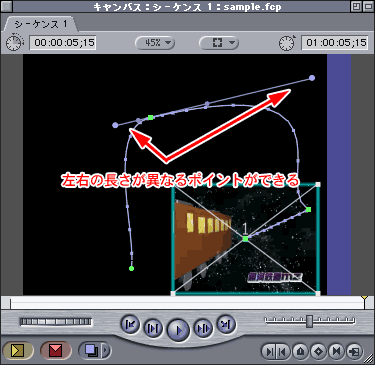Expand the edit button arrow beside Replace

(x=106, y=350)
